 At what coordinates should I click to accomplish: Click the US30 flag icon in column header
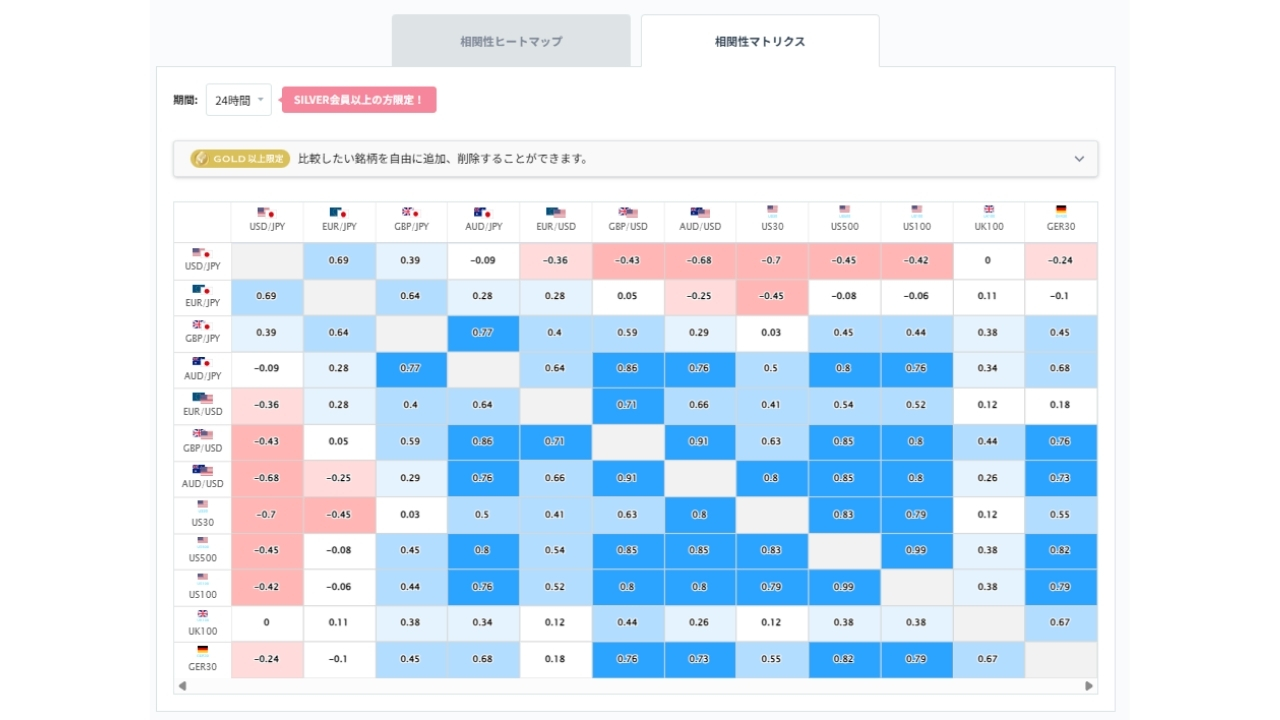point(772,211)
